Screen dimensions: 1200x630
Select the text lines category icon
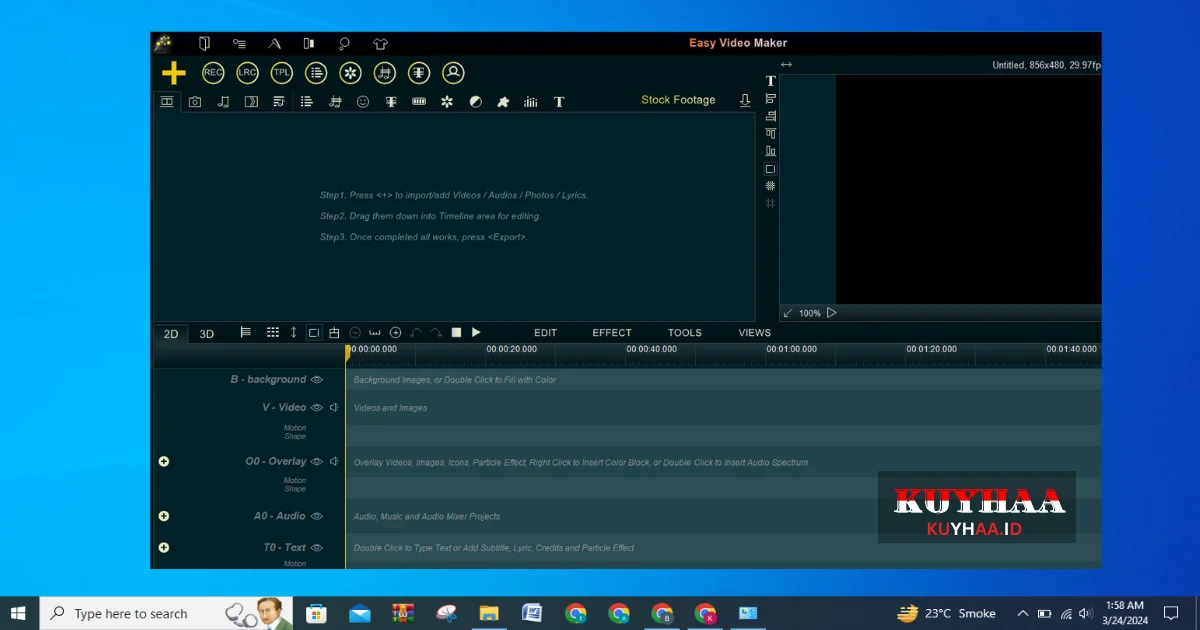point(307,101)
